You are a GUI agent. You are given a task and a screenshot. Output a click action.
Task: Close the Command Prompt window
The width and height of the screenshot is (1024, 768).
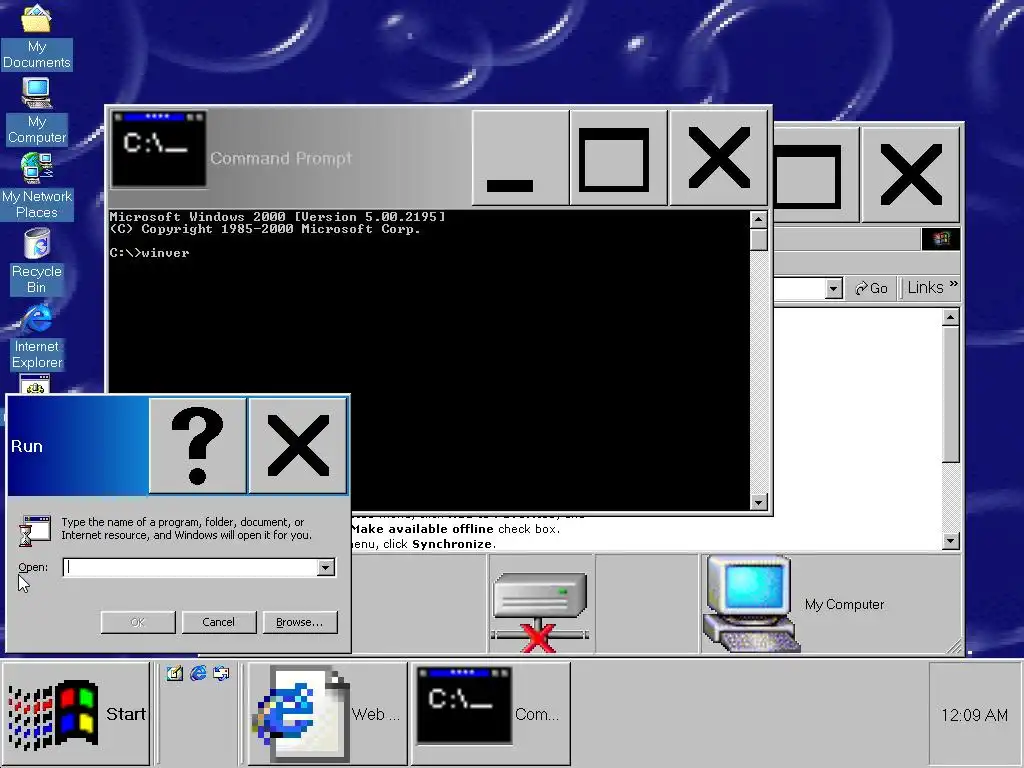[718, 157]
